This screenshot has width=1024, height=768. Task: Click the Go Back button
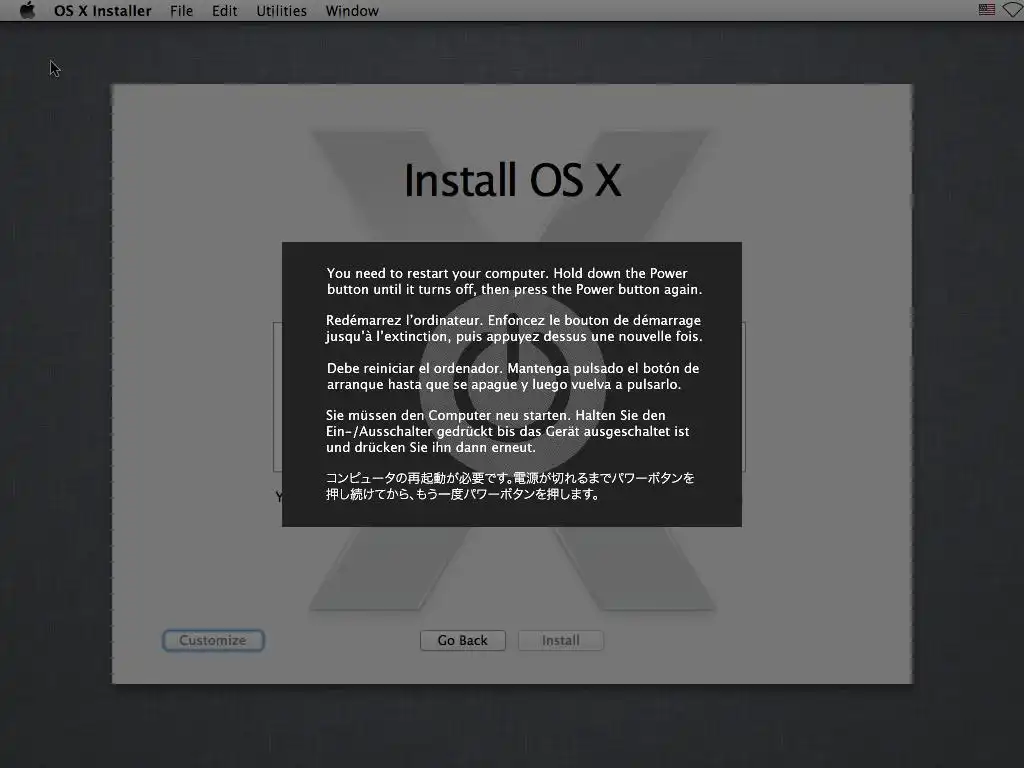coord(462,640)
